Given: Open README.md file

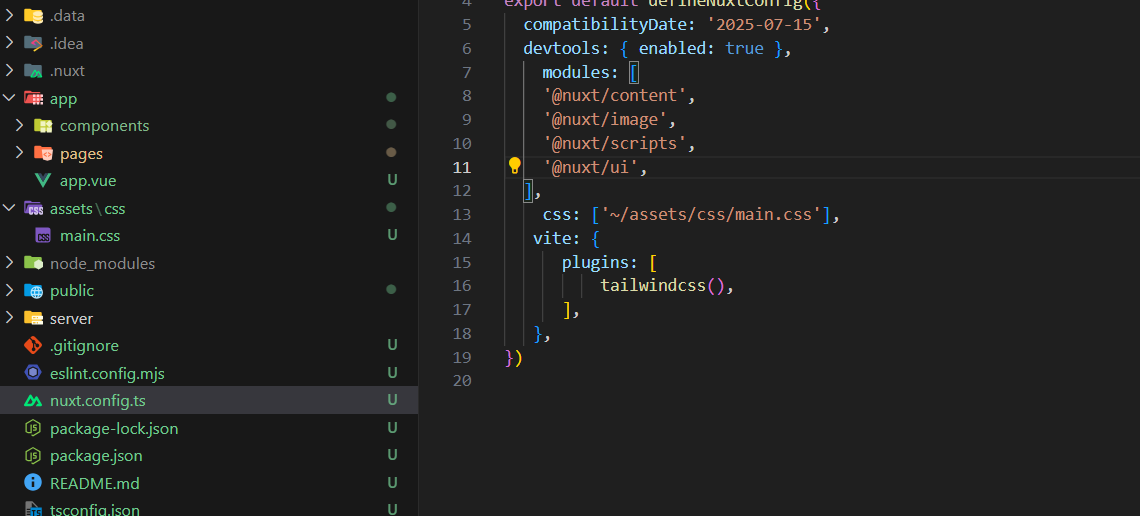Looking at the screenshot, I should click(x=95, y=483).
